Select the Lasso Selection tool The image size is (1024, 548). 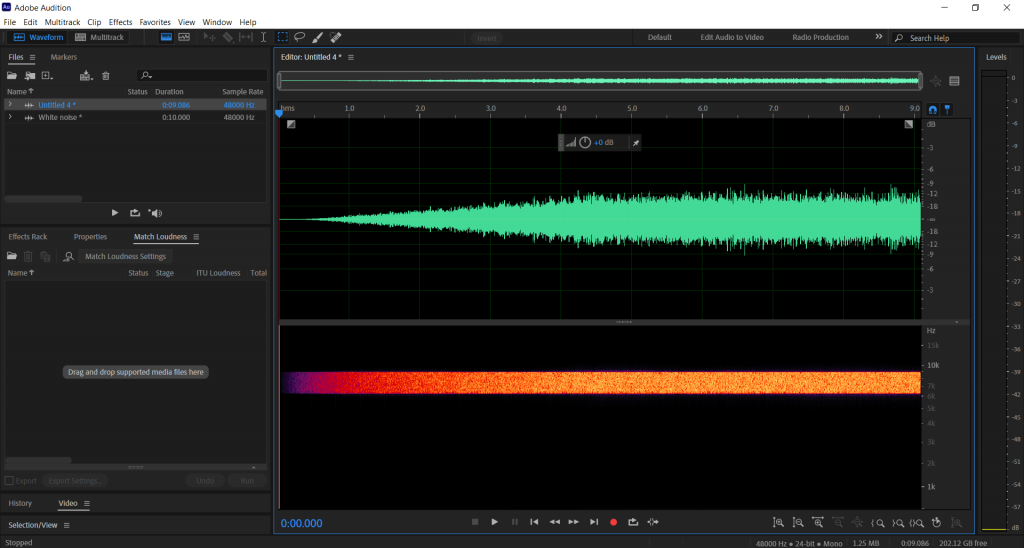299,37
